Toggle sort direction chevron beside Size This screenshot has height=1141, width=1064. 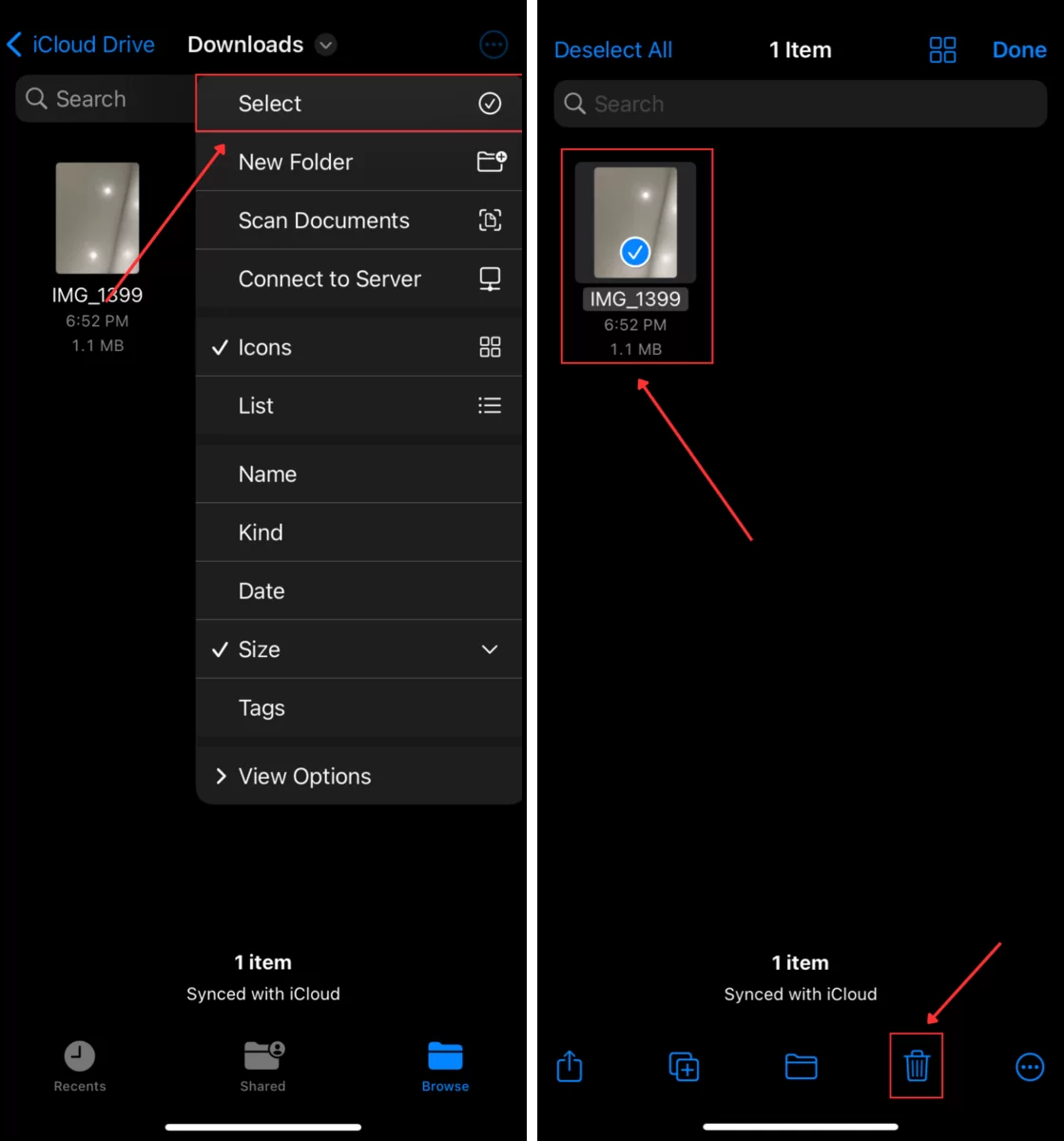click(x=490, y=649)
